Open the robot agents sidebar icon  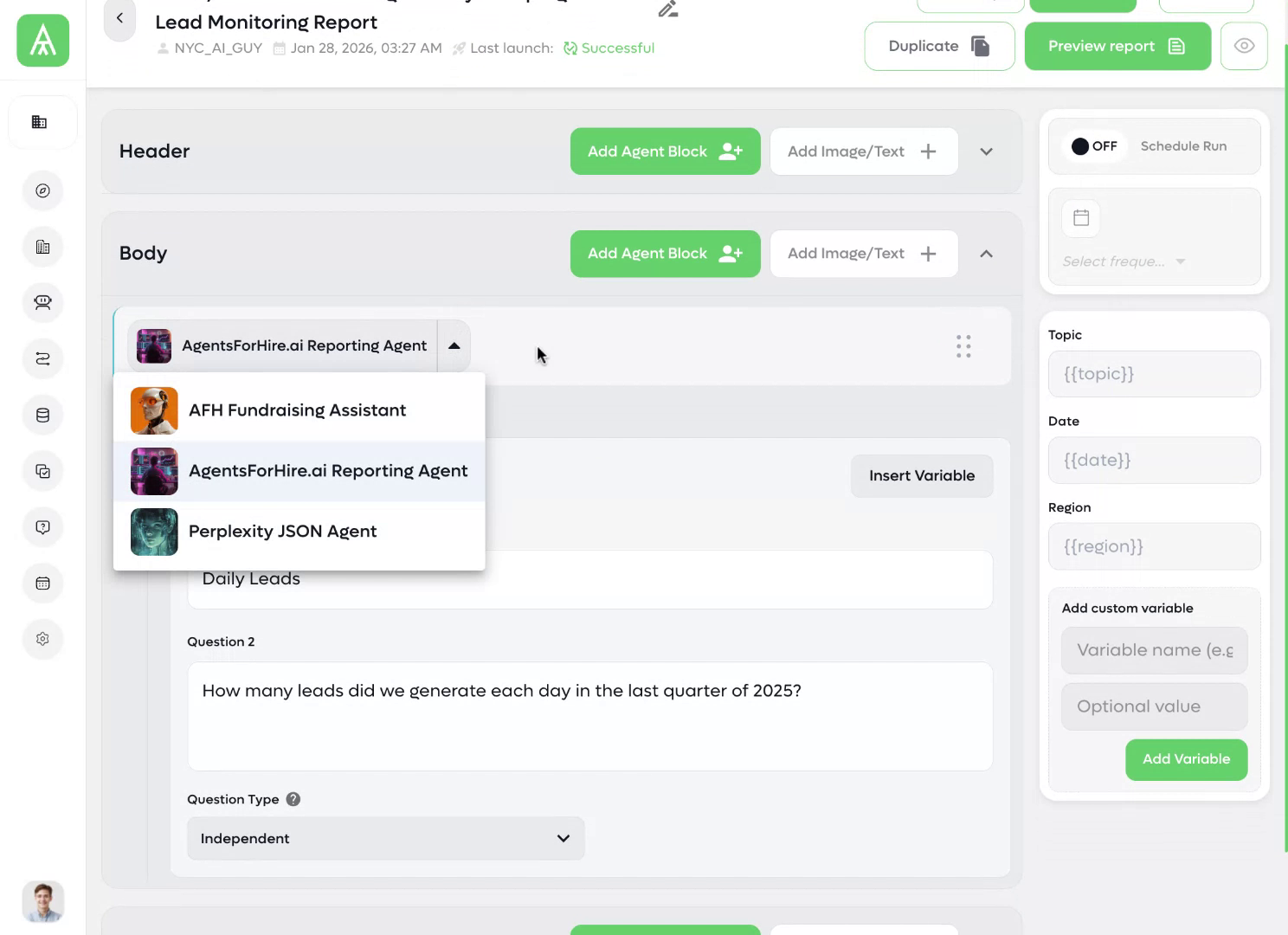point(42,302)
